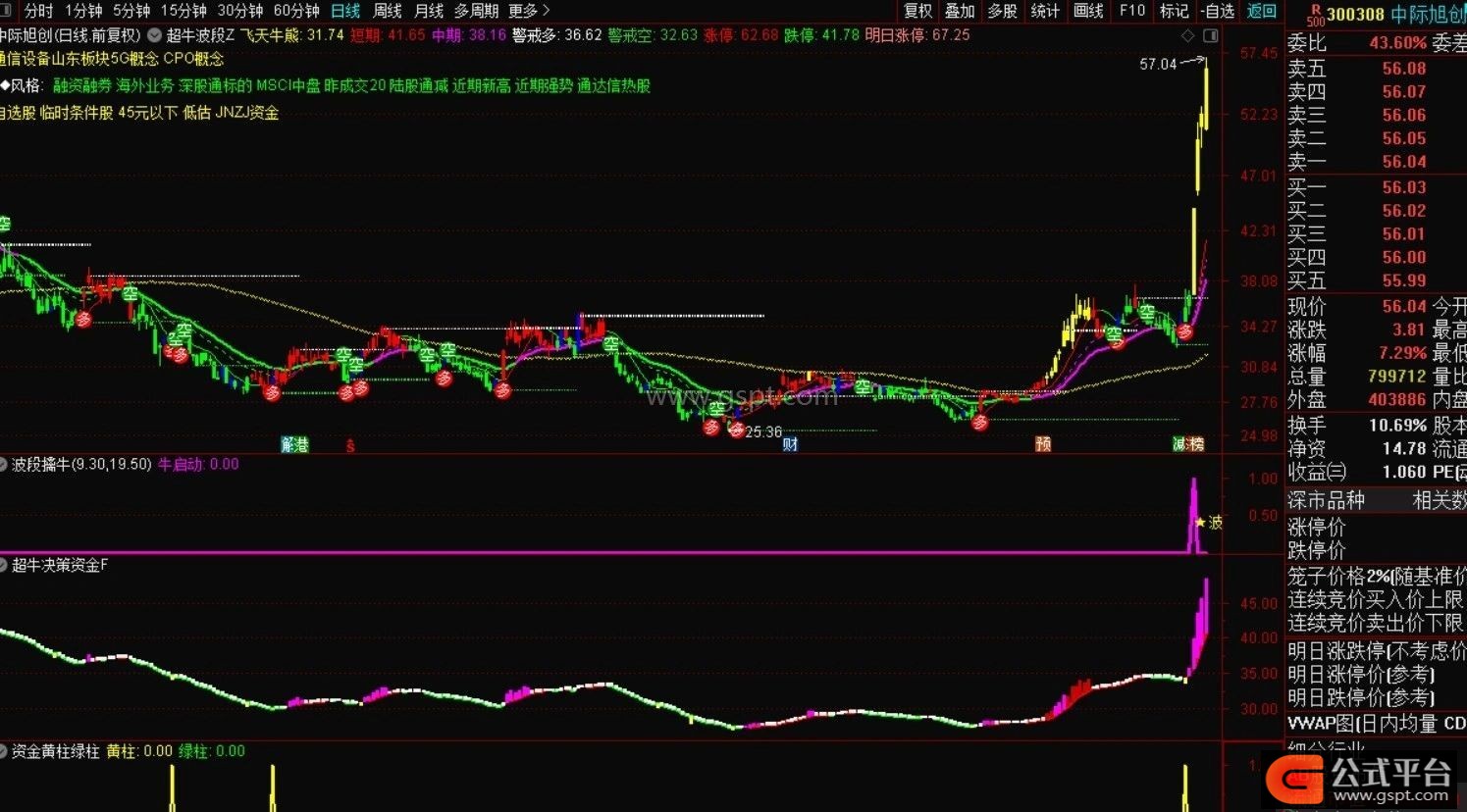
Task: Click the 解禁 event marker on the chart
Action: [294, 444]
